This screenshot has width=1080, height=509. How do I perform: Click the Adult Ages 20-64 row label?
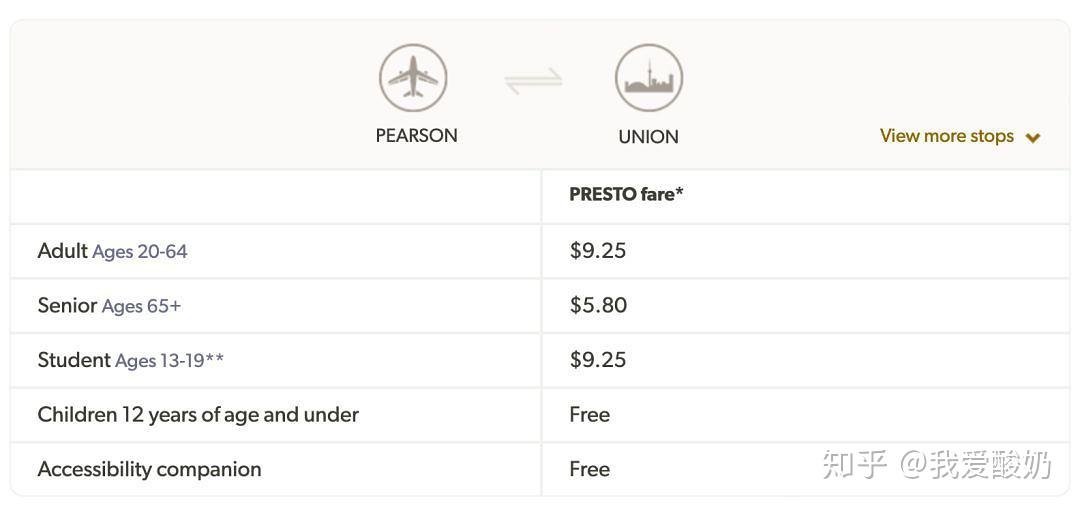tap(112, 251)
